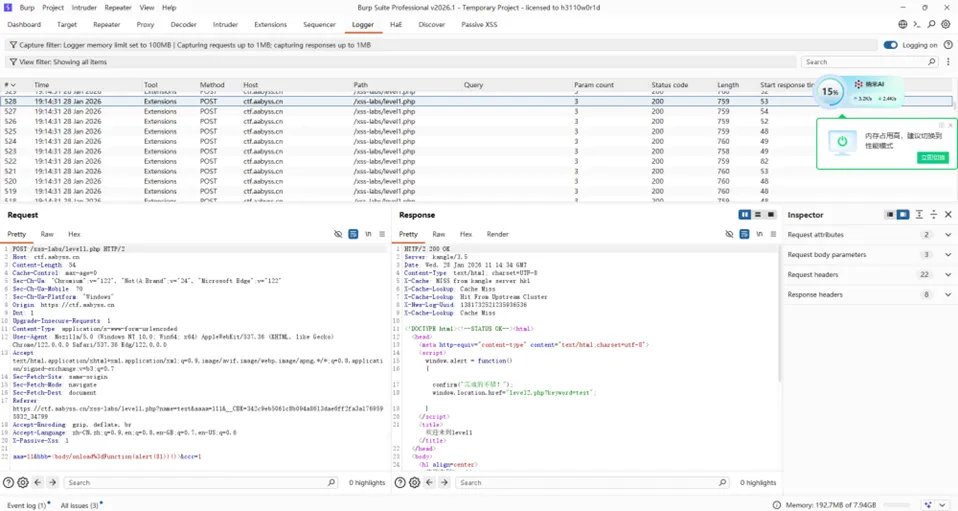
Task: Open status bar dropdown arrow beside AI icon
Action: (943, 505)
